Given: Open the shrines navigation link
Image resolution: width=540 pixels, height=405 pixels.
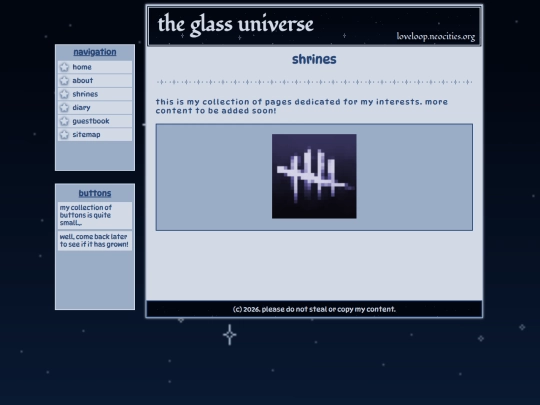Looking at the screenshot, I should click(85, 94).
